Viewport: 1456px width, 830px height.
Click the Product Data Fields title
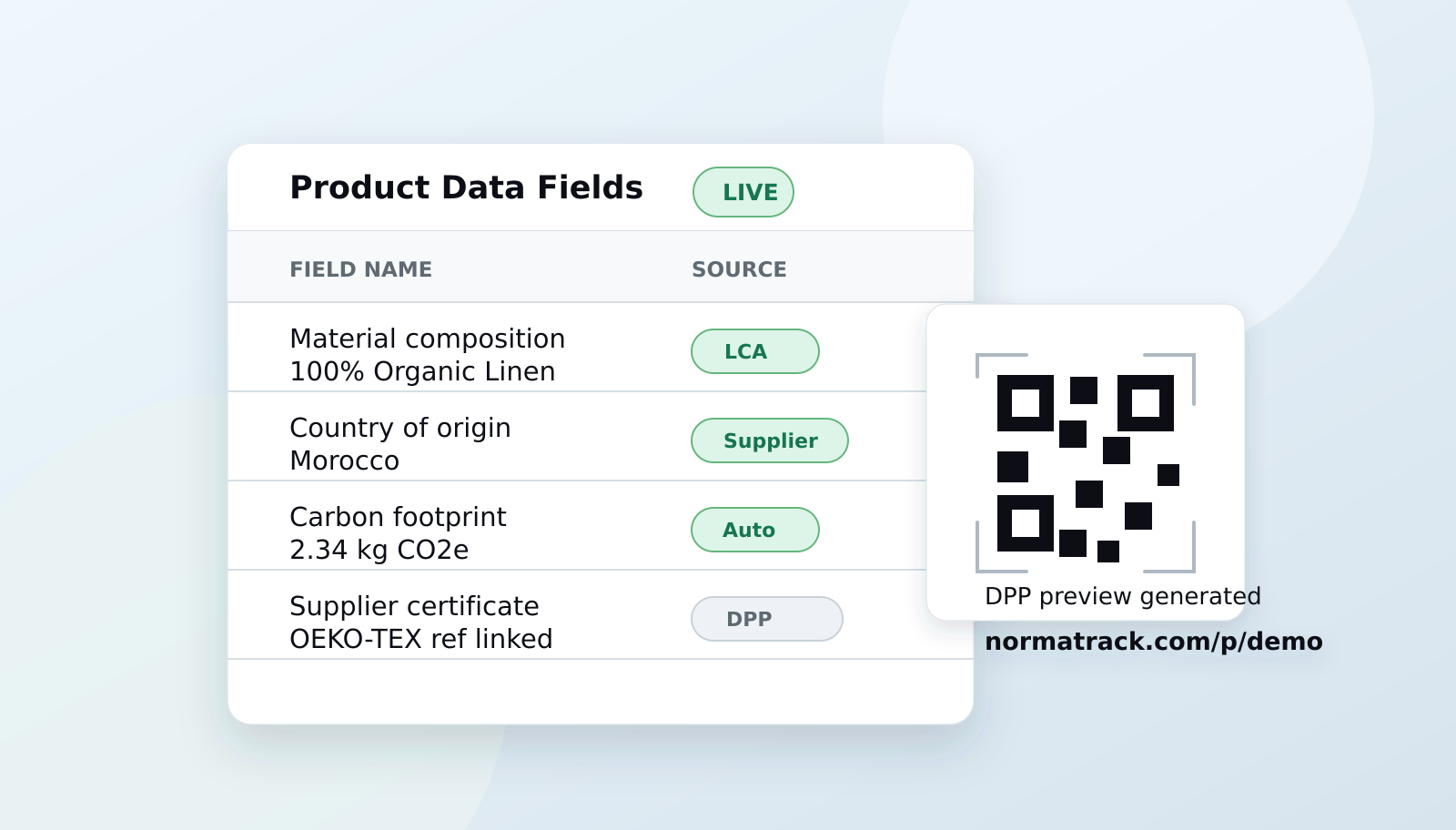(466, 187)
